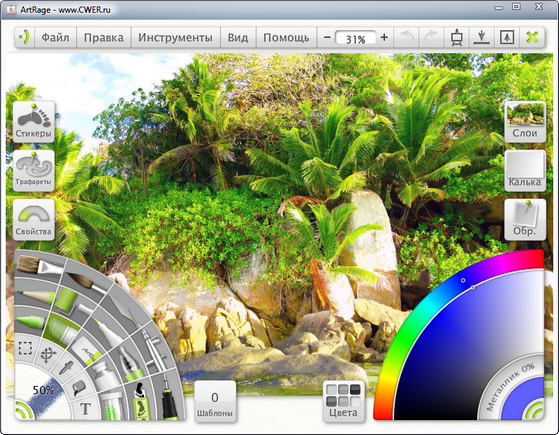Screen dimensions: 559x435
Task: Toggle the menu bar pin button
Action: [24, 37]
